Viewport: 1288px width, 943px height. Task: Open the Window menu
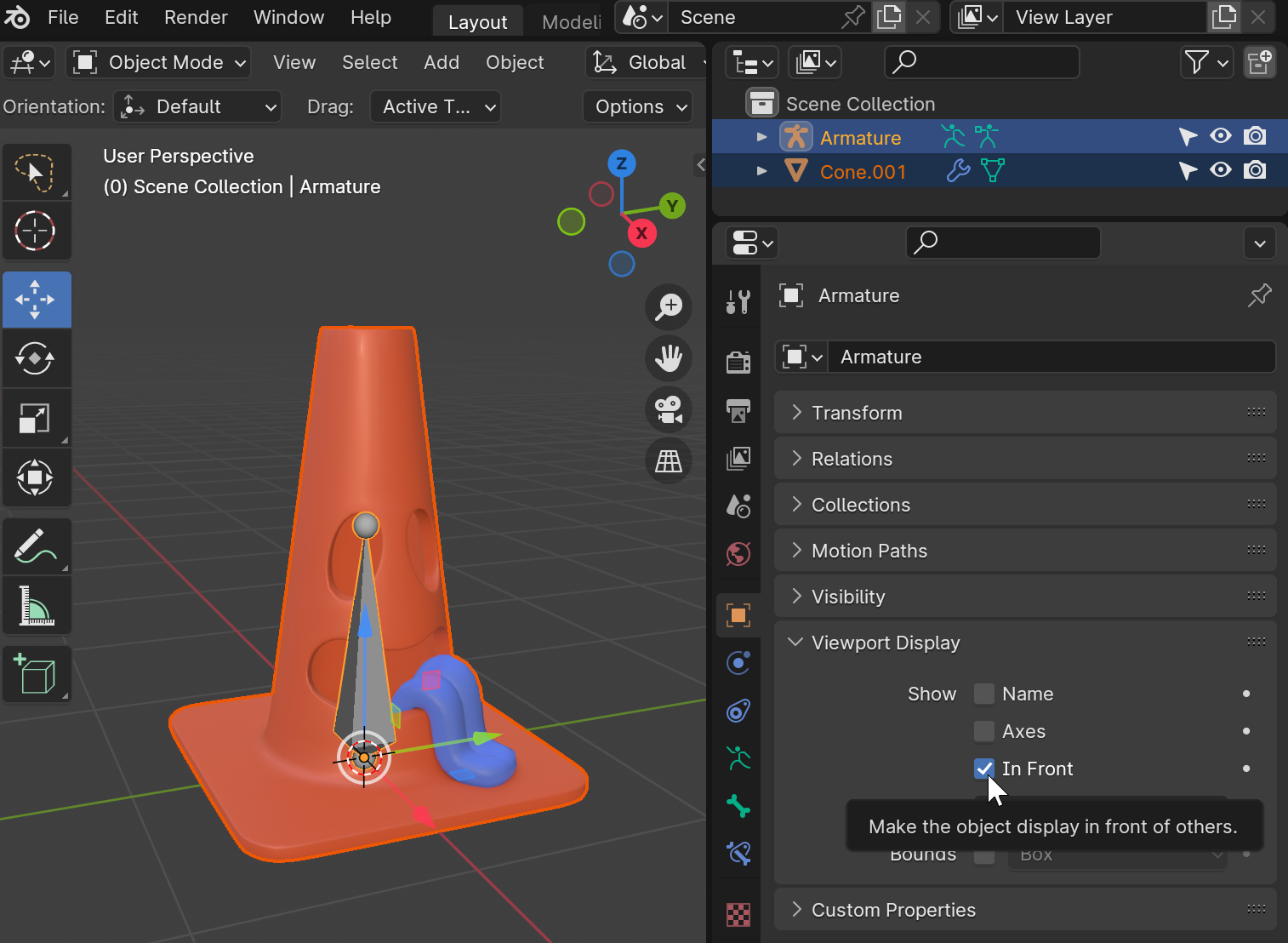click(x=288, y=17)
